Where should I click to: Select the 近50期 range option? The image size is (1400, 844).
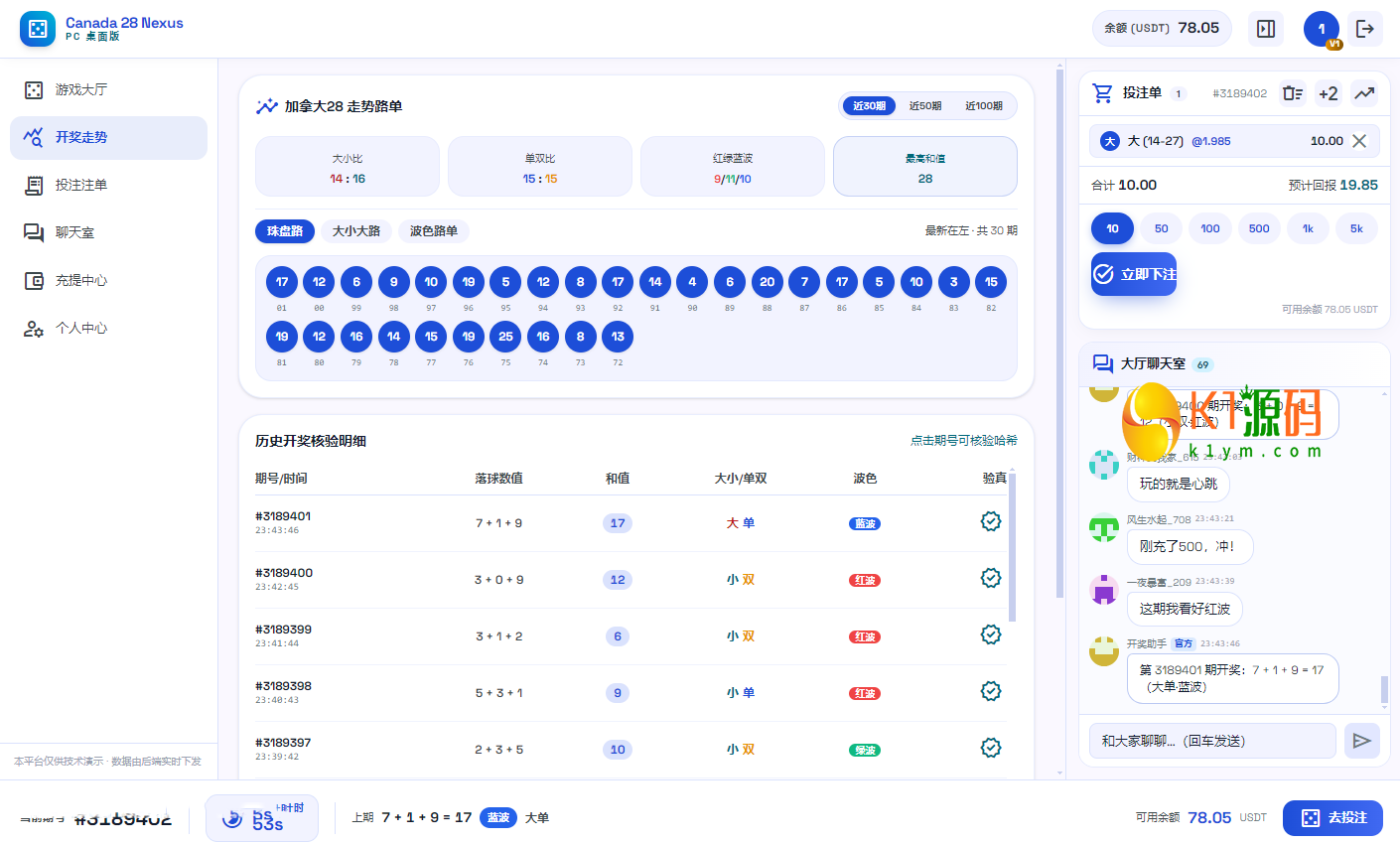click(x=925, y=105)
